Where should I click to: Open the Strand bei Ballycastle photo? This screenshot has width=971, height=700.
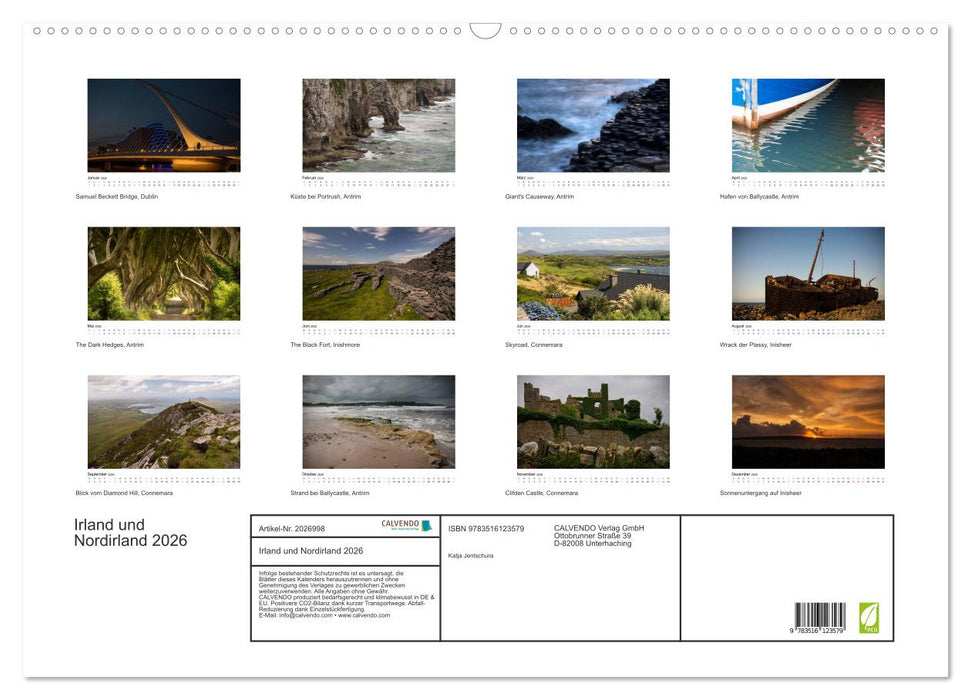pyautogui.click(x=379, y=420)
